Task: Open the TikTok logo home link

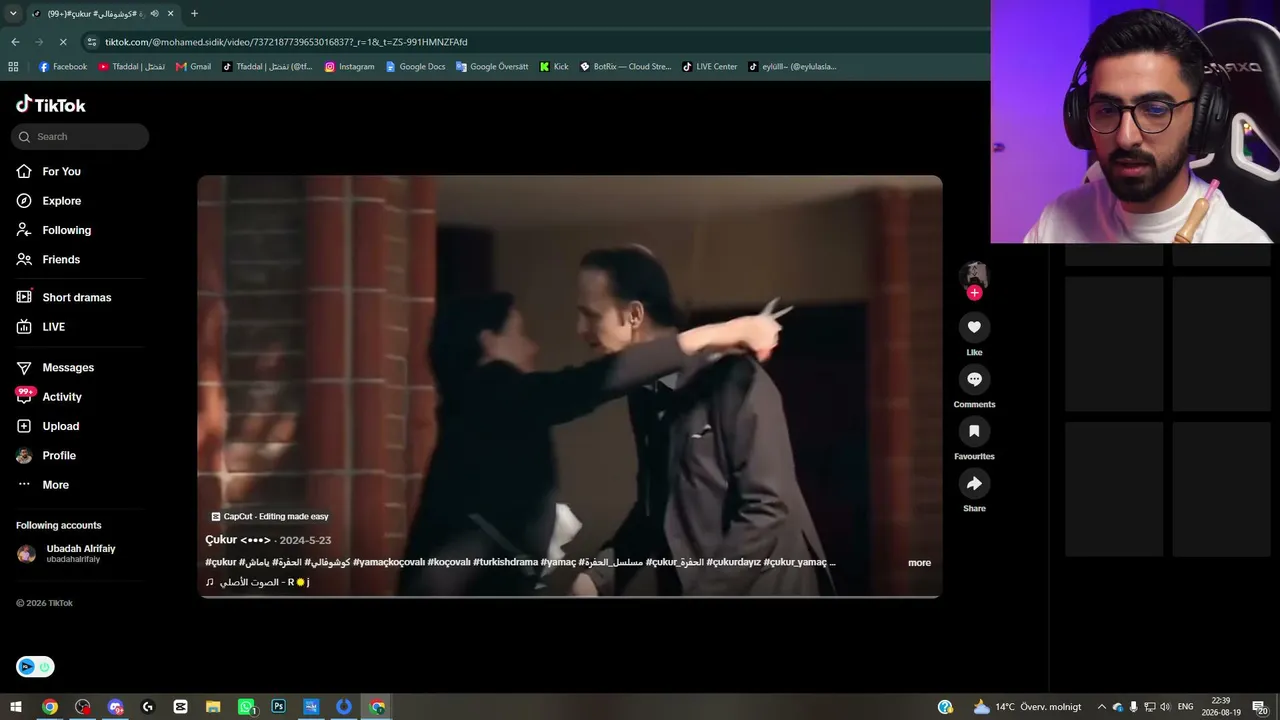Action: click(x=51, y=105)
